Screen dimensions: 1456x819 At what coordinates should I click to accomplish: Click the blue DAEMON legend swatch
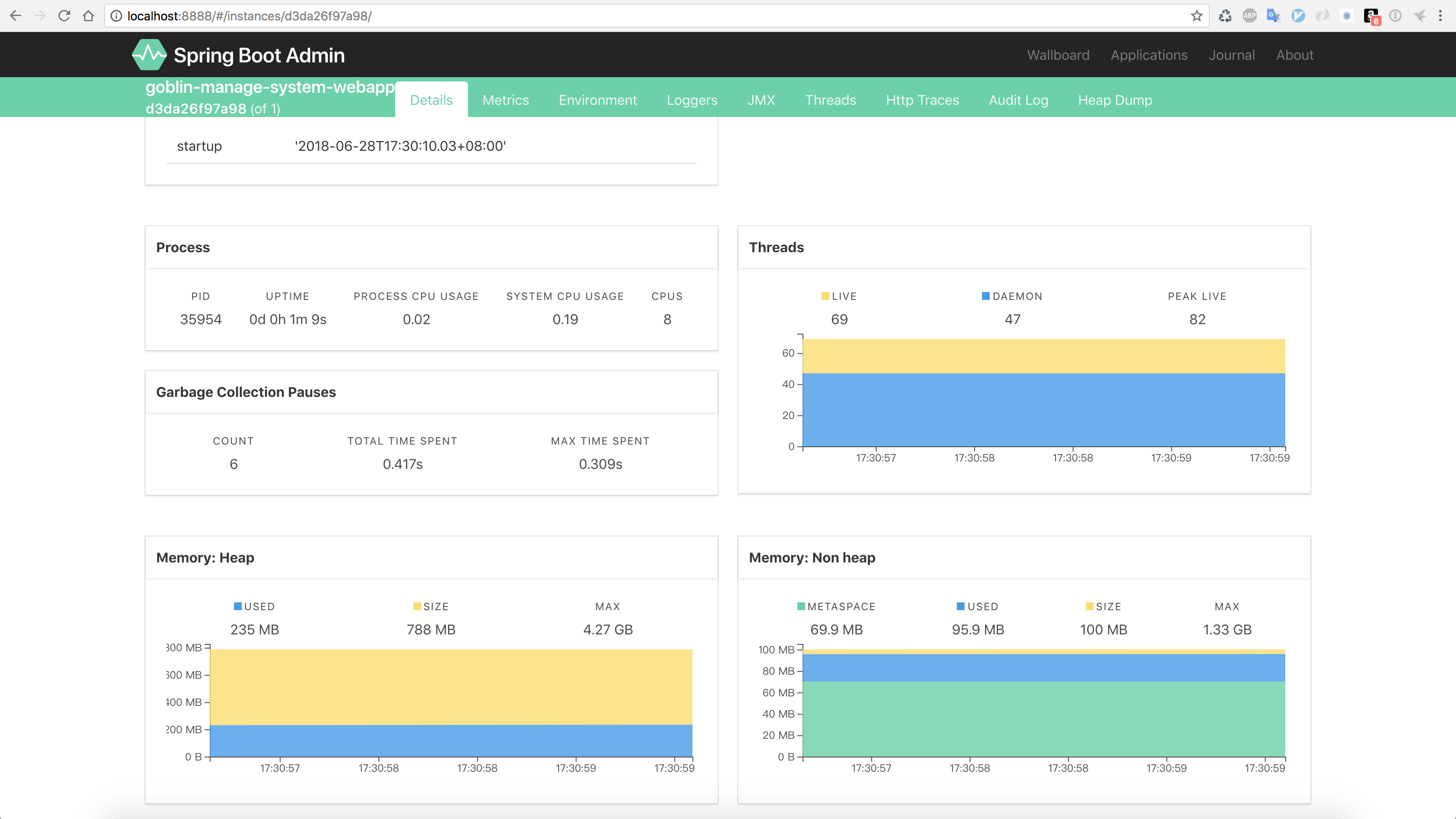(x=985, y=296)
